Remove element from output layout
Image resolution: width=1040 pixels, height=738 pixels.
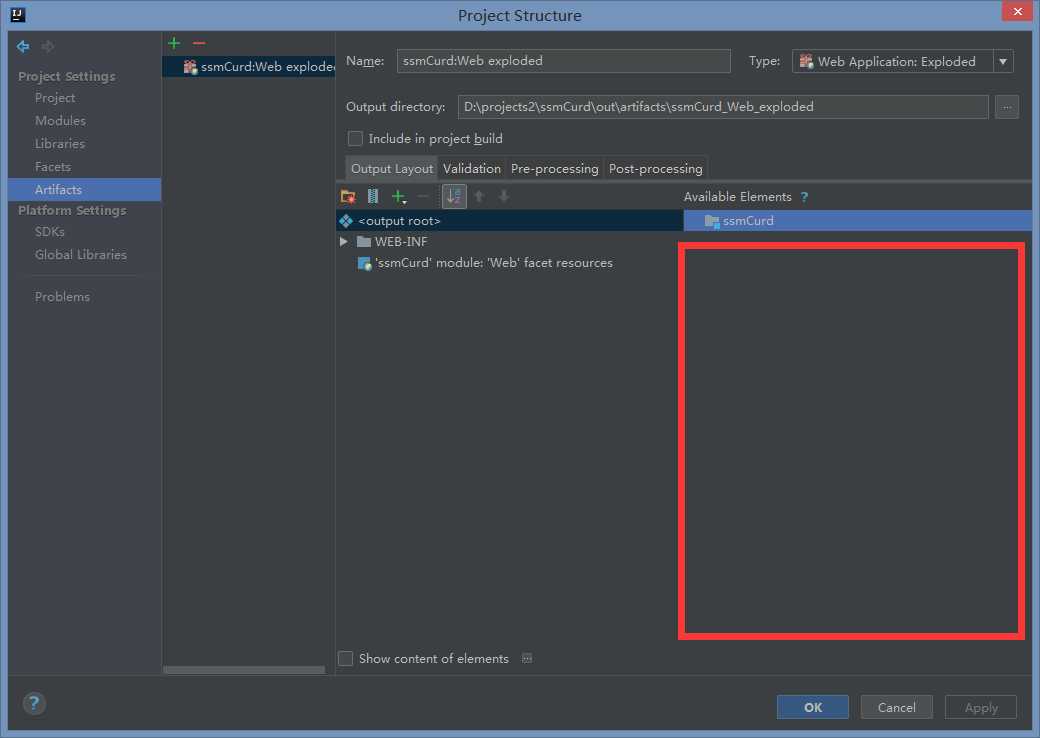(424, 196)
